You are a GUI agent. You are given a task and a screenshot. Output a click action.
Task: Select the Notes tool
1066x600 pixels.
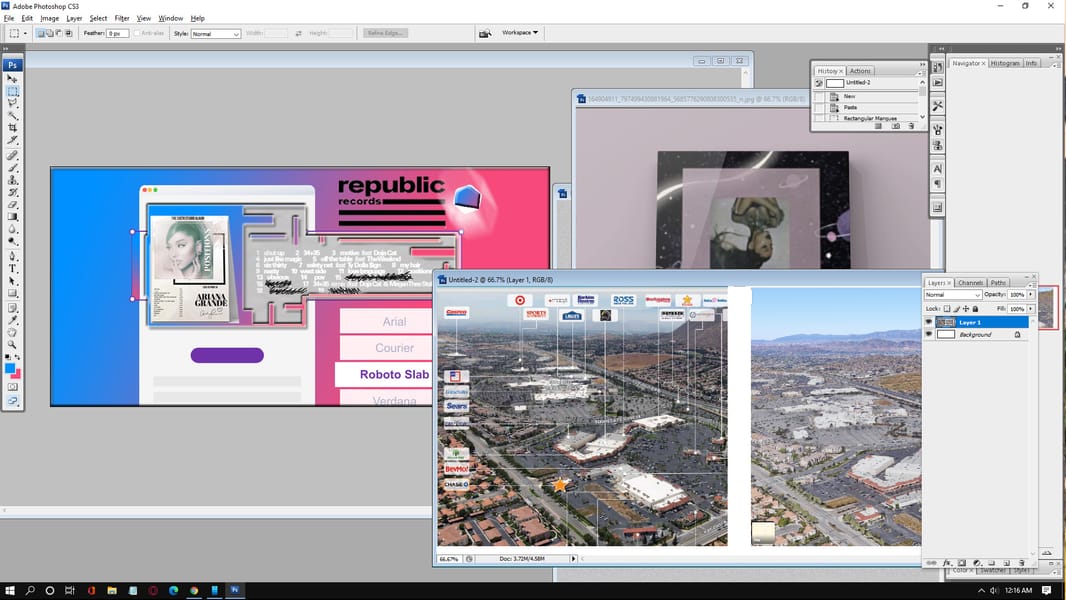(12, 308)
